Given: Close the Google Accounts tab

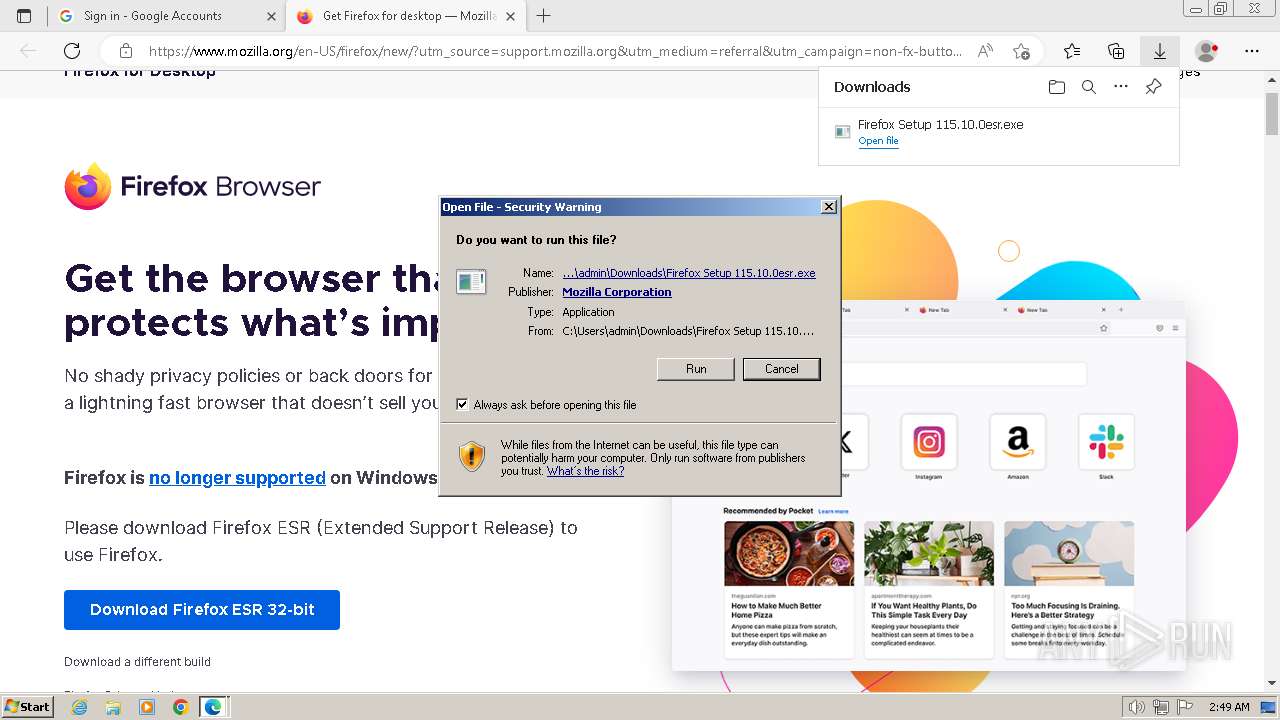Looking at the screenshot, I should pyautogui.click(x=271, y=16).
